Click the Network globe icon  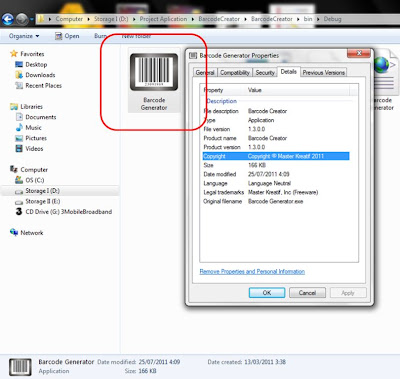point(14,232)
